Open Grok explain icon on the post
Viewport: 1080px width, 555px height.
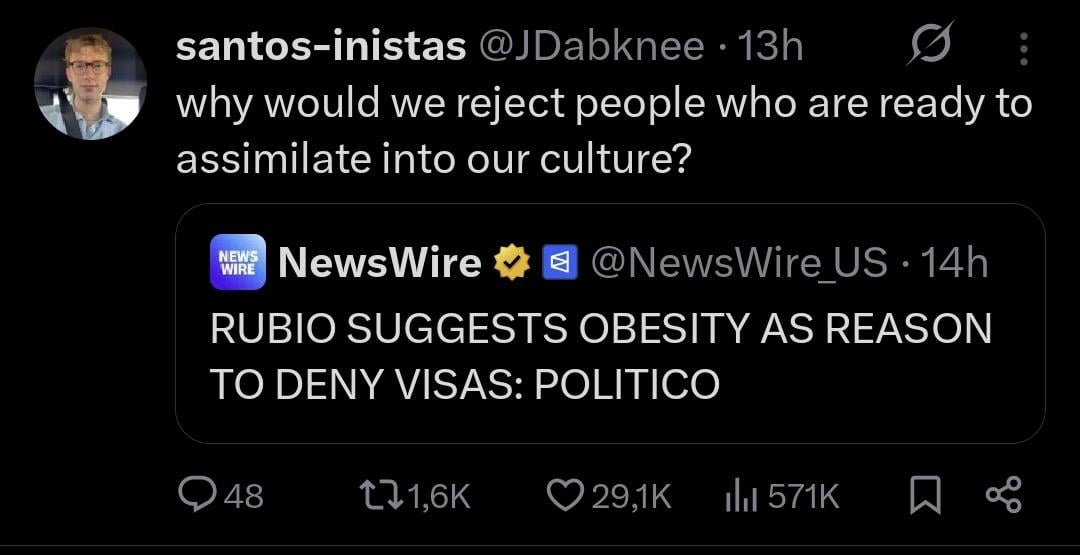point(929,45)
